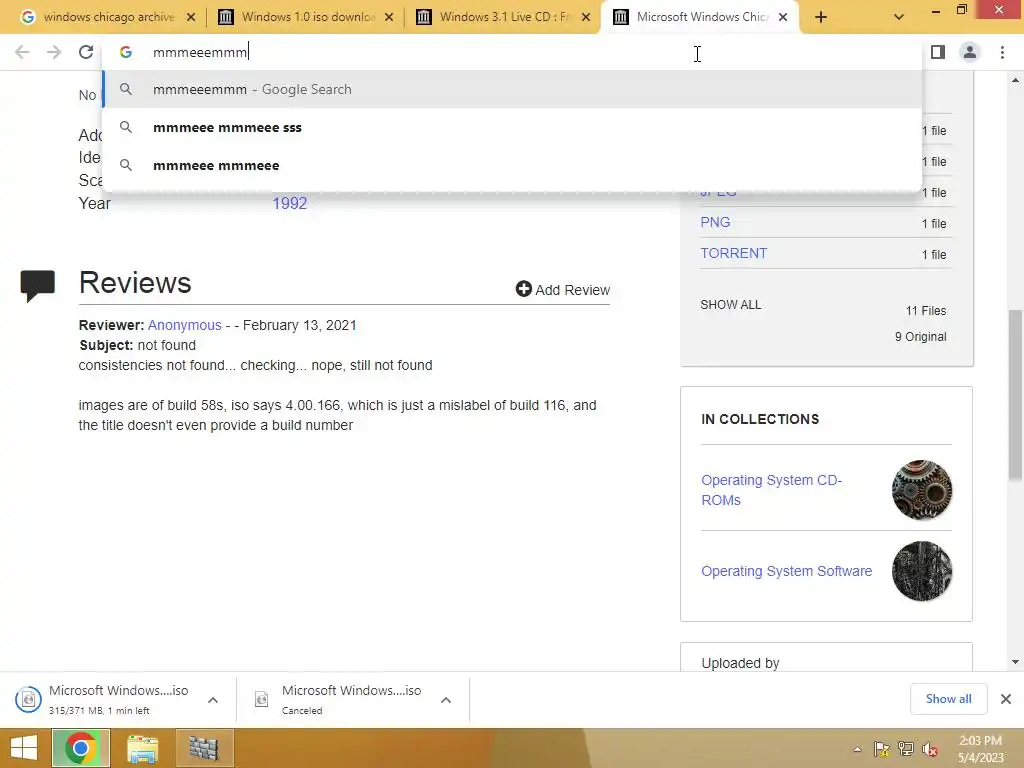Go forward to next page
The image size is (1024, 768).
click(x=54, y=52)
